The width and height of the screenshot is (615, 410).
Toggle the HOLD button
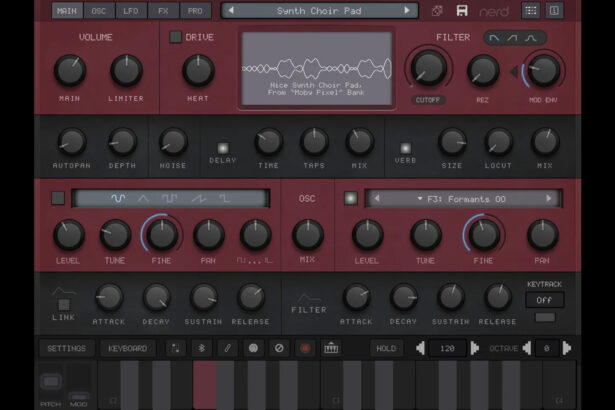[386, 348]
